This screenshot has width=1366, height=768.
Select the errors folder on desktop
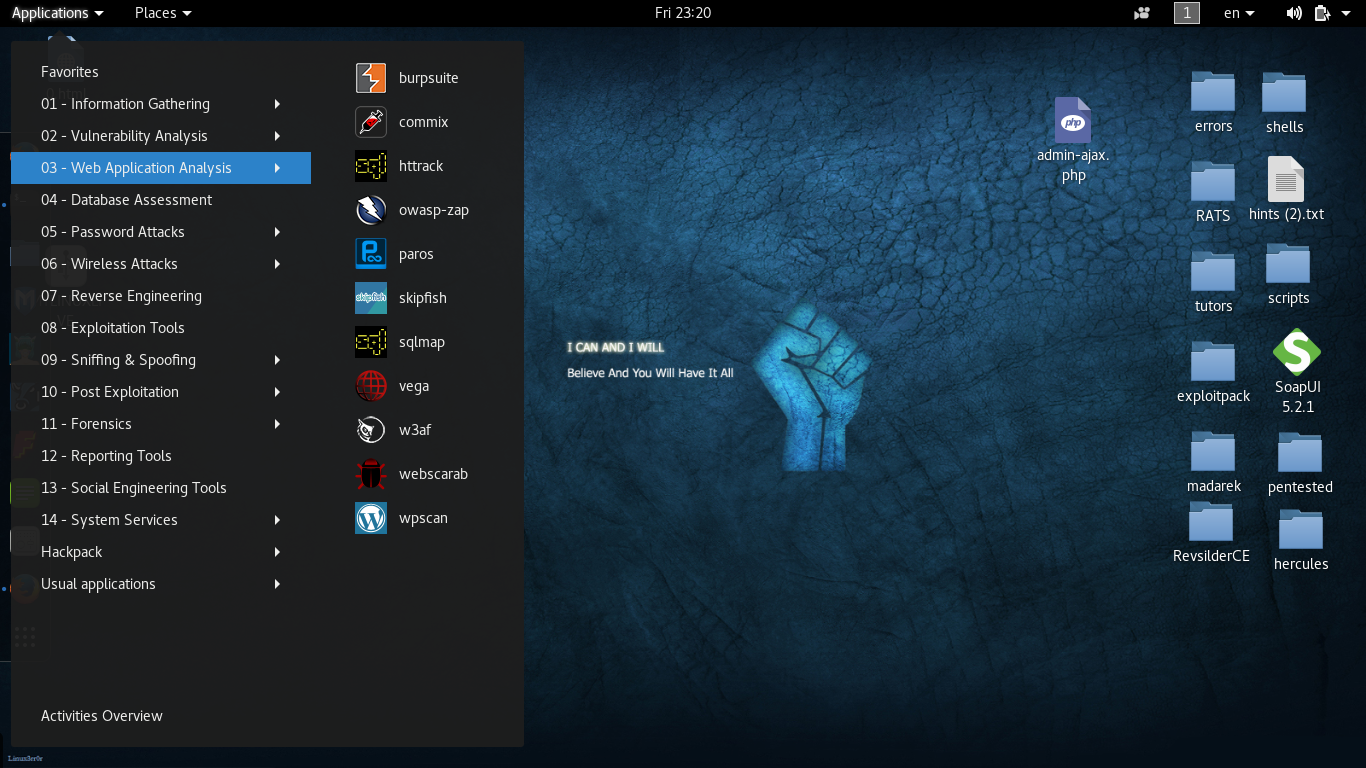pyautogui.click(x=1213, y=92)
